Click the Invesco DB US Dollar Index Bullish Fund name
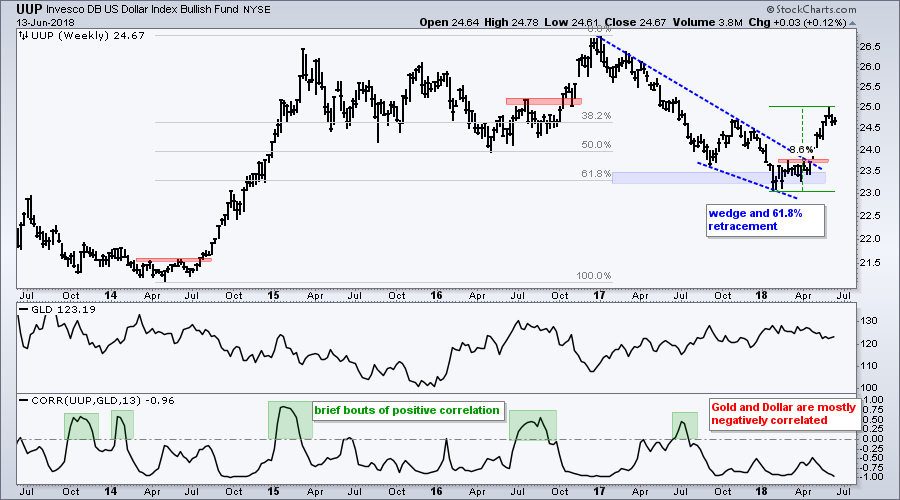Image resolution: width=900 pixels, height=500 pixels. coord(142,9)
